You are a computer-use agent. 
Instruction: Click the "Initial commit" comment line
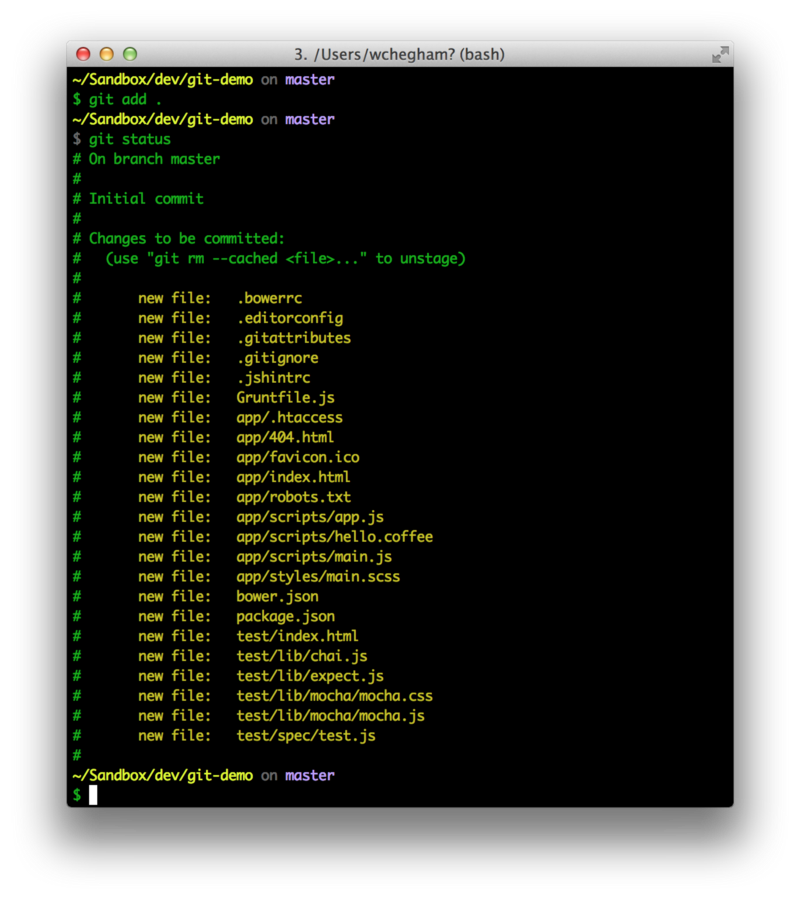(x=146, y=198)
